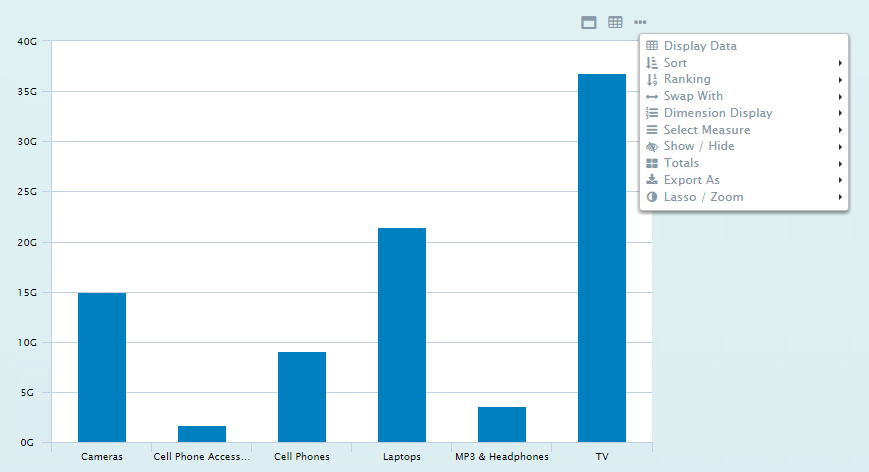Click the Lasso / Zoom half-circle icon
This screenshot has height=472, width=869.
point(652,197)
